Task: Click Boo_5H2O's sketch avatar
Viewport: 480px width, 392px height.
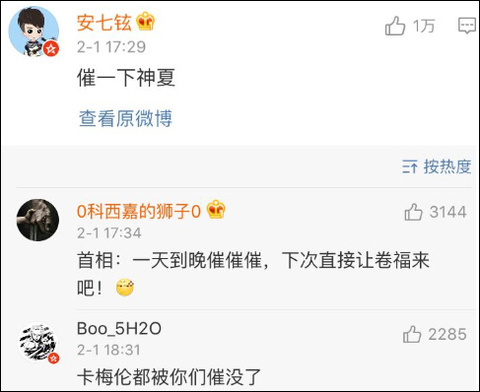Action: coord(38,343)
